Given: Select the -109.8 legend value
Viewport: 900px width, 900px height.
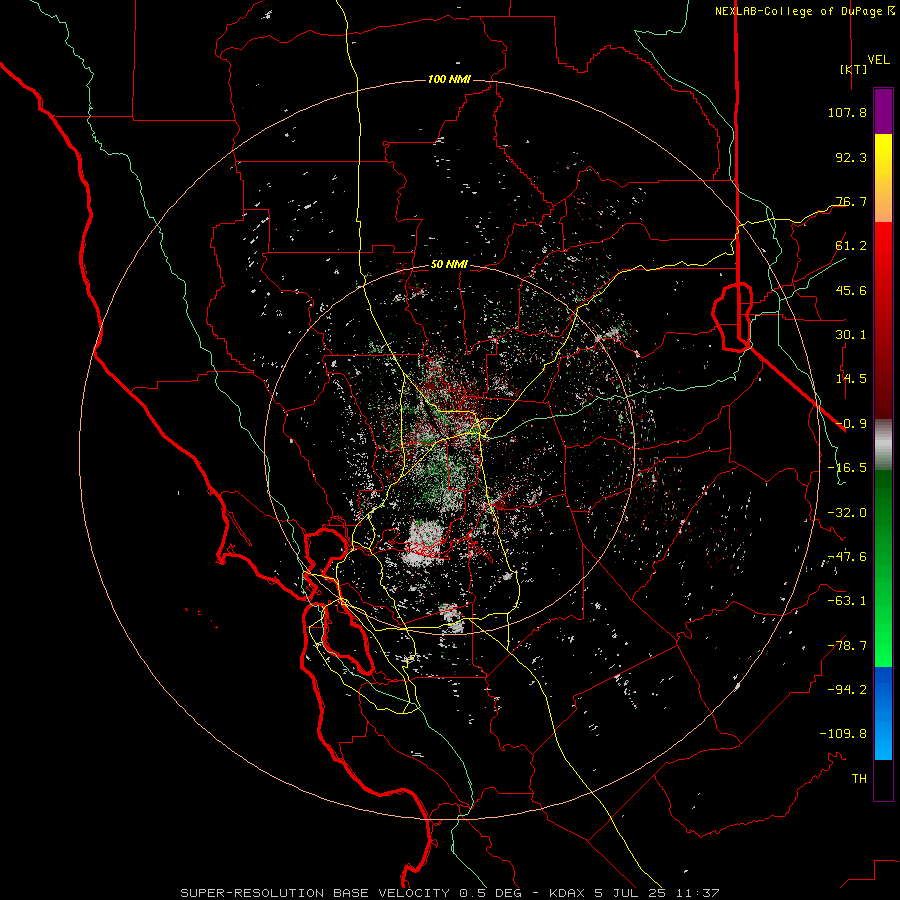Looking at the screenshot, I should 843,734.
